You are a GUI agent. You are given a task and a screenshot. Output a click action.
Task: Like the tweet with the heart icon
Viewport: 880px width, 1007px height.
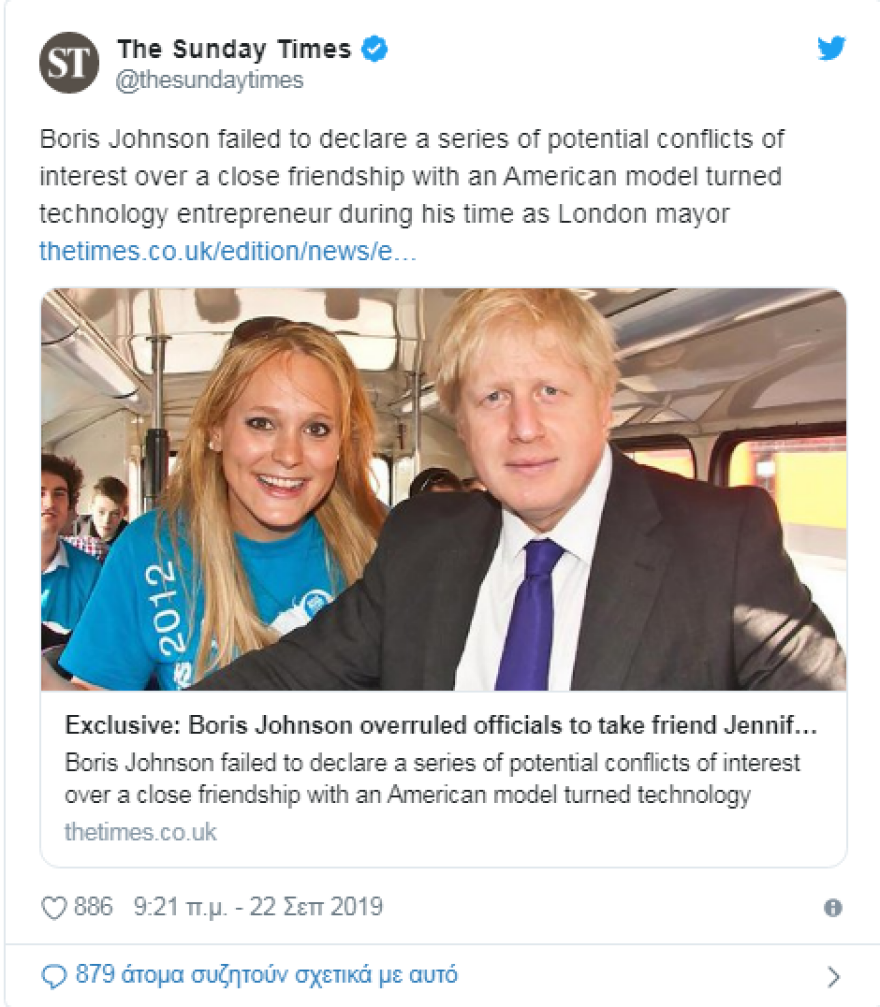pyautogui.click(x=53, y=907)
